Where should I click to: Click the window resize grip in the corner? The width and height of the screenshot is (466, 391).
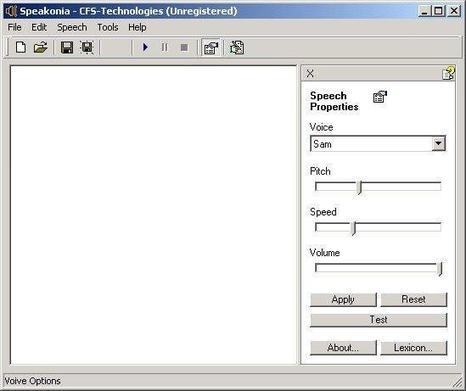coord(458,382)
